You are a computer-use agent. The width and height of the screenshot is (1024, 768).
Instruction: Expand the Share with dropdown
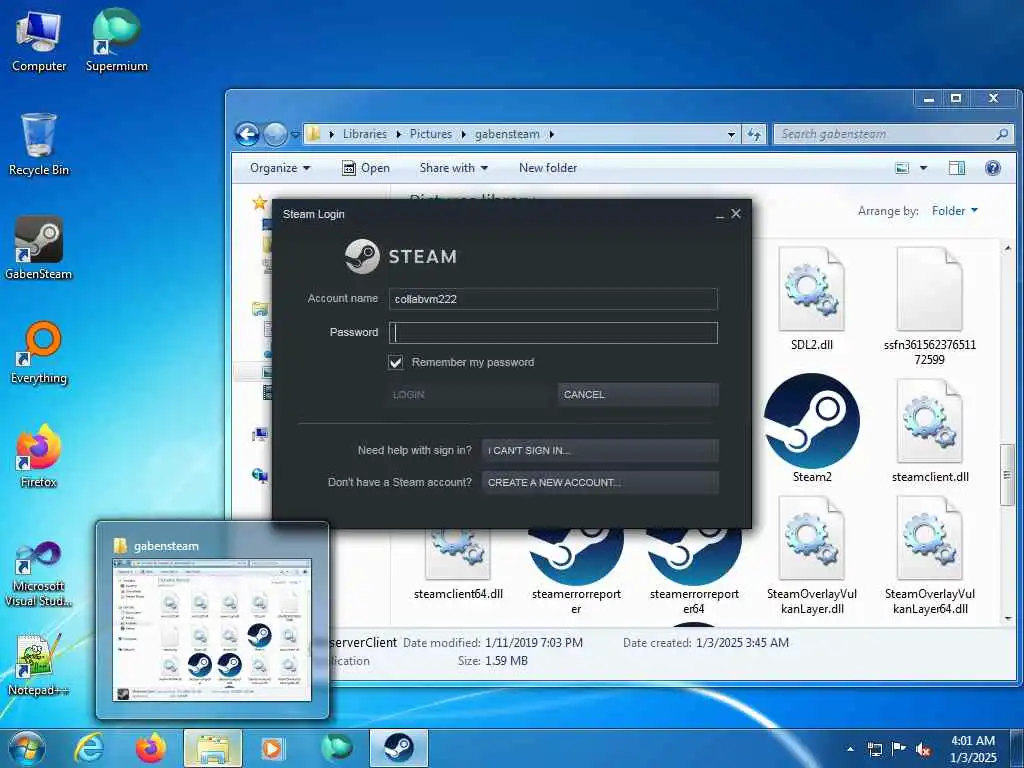point(454,168)
